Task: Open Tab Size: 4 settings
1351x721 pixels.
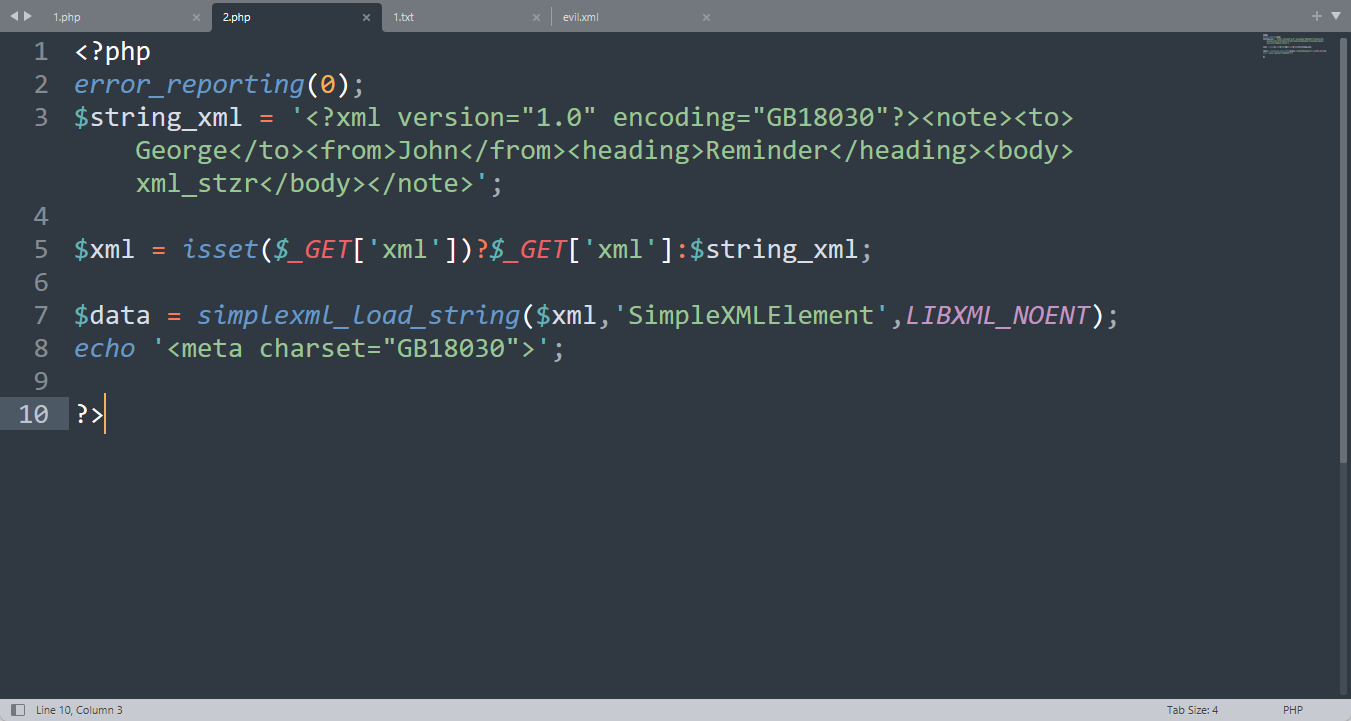Action: [x=1192, y=710]
